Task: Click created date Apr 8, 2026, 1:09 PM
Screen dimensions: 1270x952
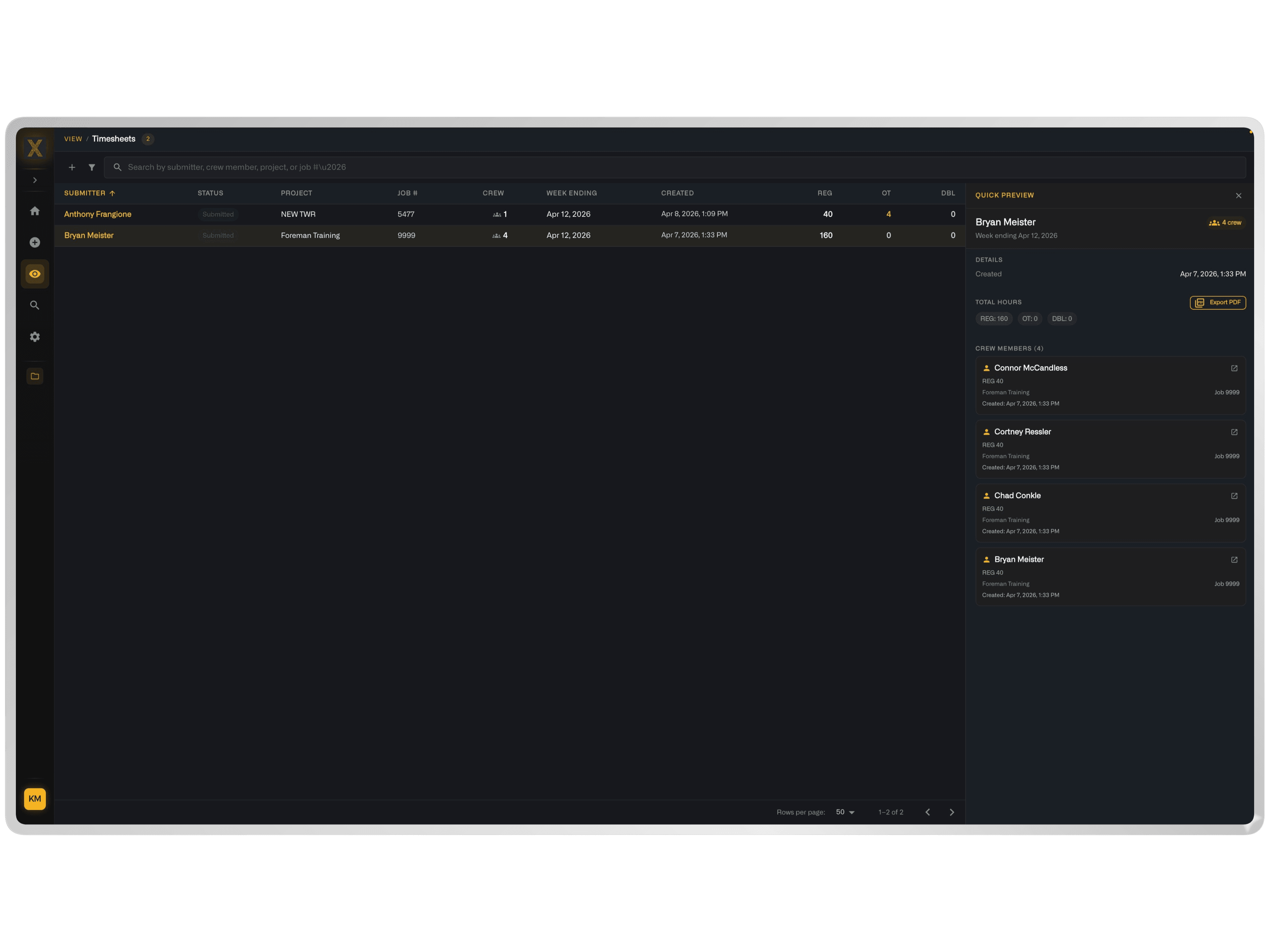Action: point(694,214)
